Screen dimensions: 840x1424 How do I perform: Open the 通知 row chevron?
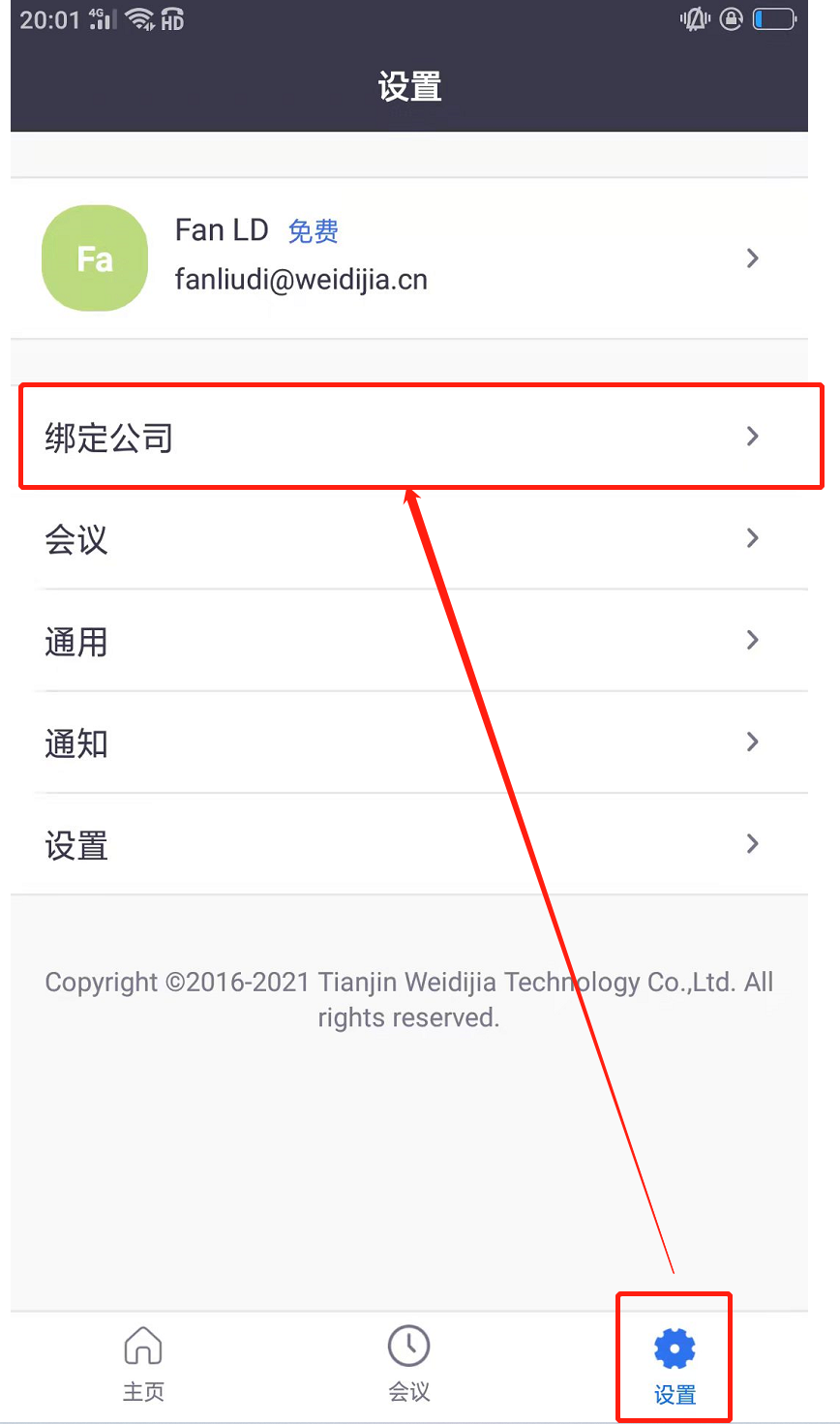[x=753, y=742]
